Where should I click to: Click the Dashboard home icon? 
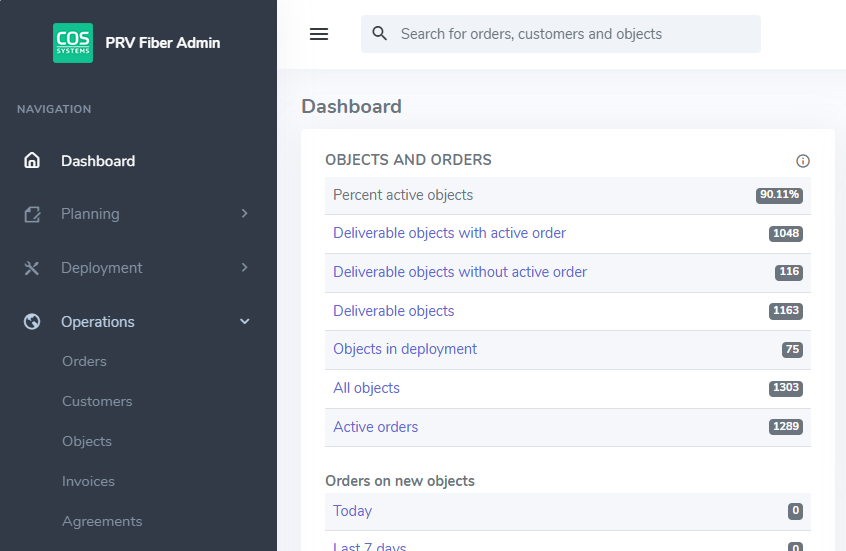point(32,160)
